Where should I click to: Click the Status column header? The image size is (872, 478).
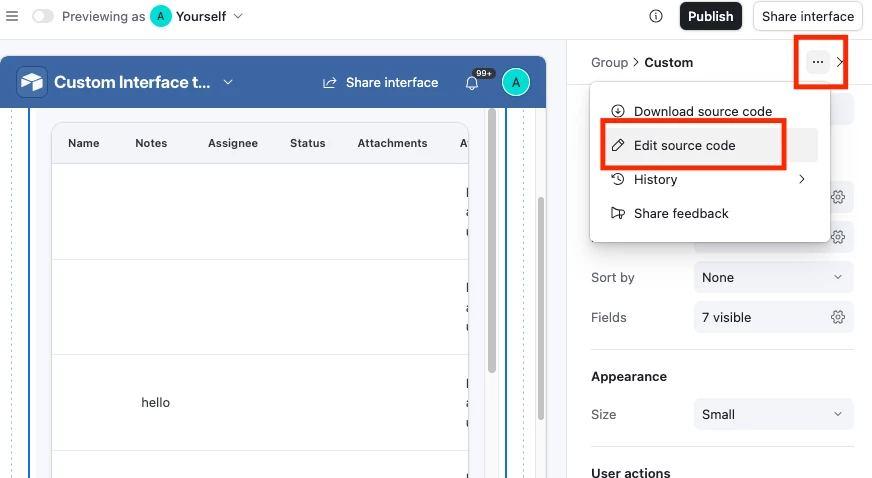click(308, 143)
